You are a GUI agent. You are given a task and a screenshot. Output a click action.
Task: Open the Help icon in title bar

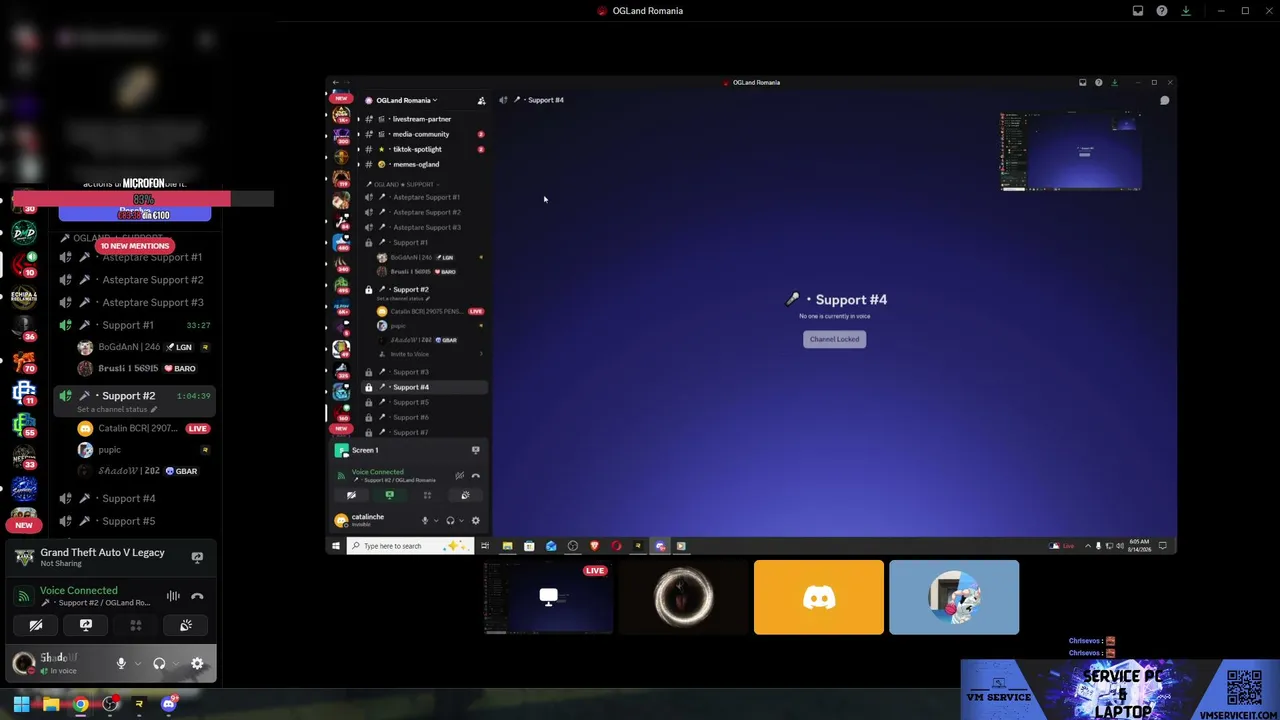click(x=1162, y=11)
